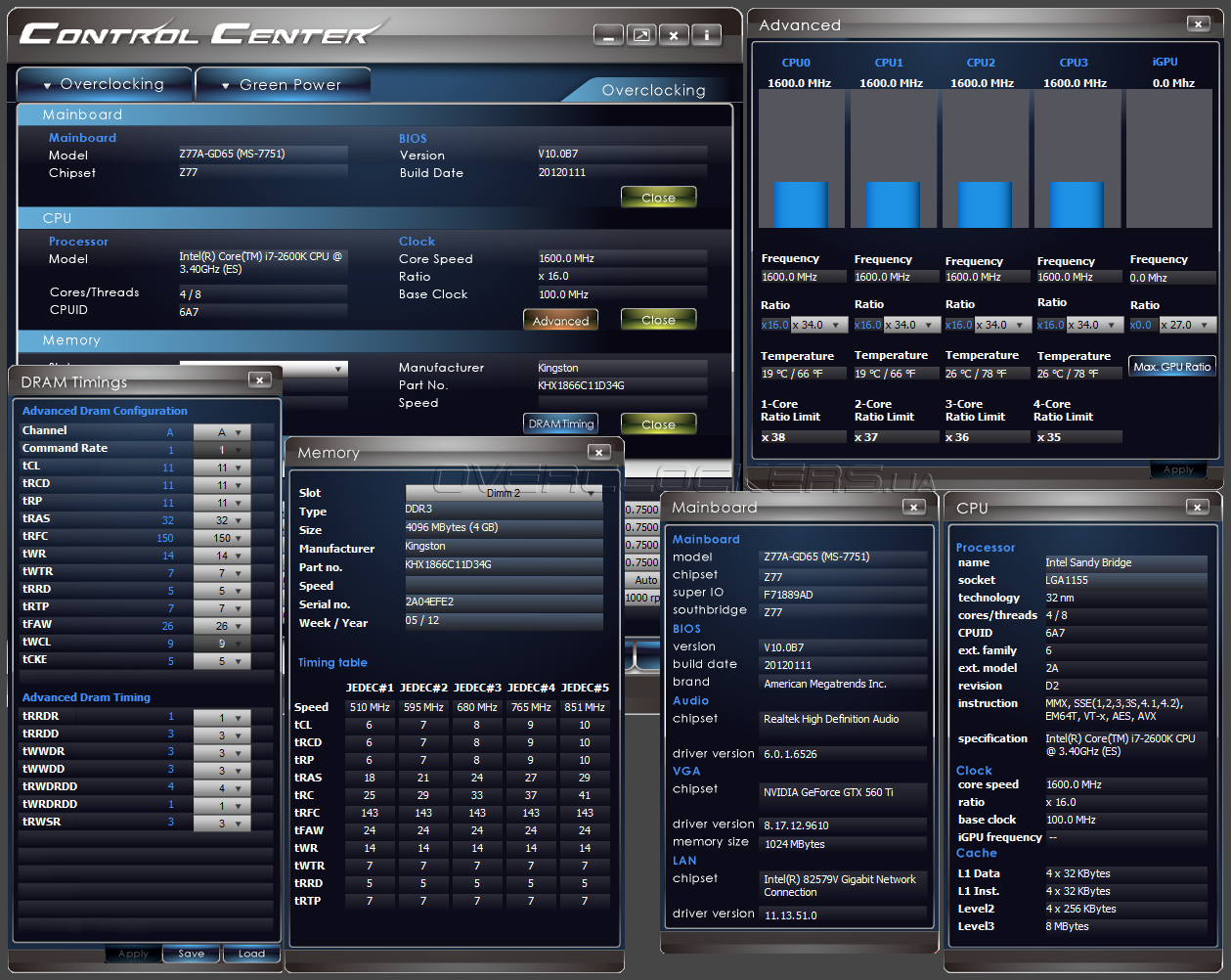Open the tWWDR dropdown
The image size is (1231, 980).
pyautogui.click(x=222, y=753)
